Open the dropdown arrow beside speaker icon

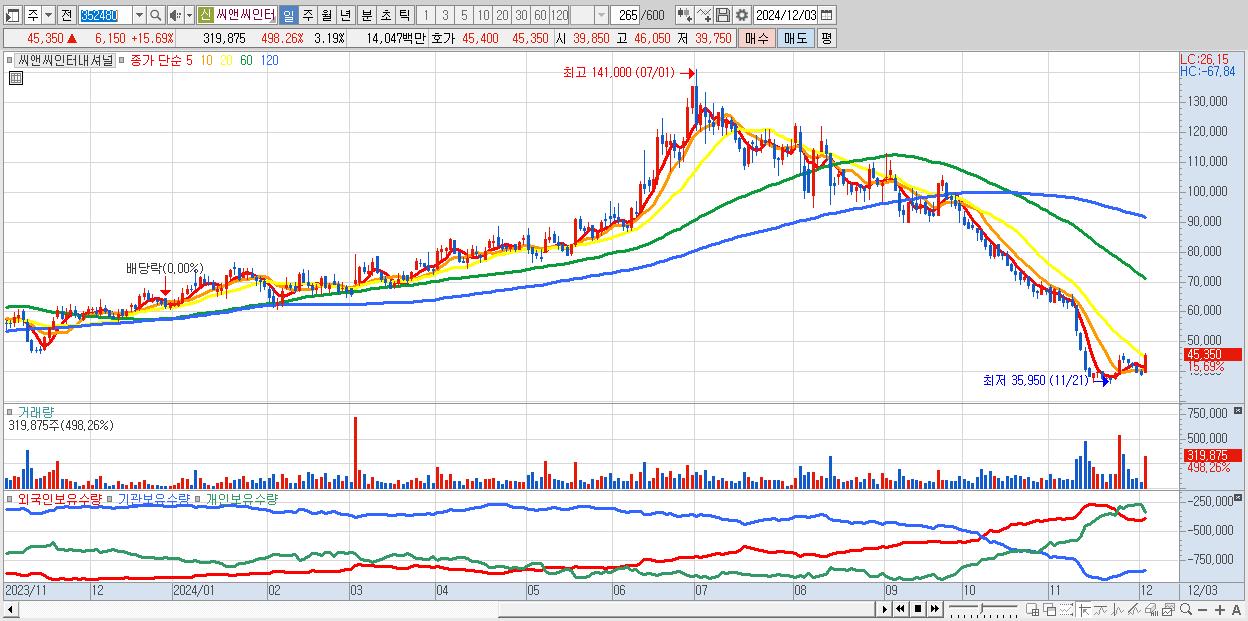pyautogui.click(x=189, y=16)
